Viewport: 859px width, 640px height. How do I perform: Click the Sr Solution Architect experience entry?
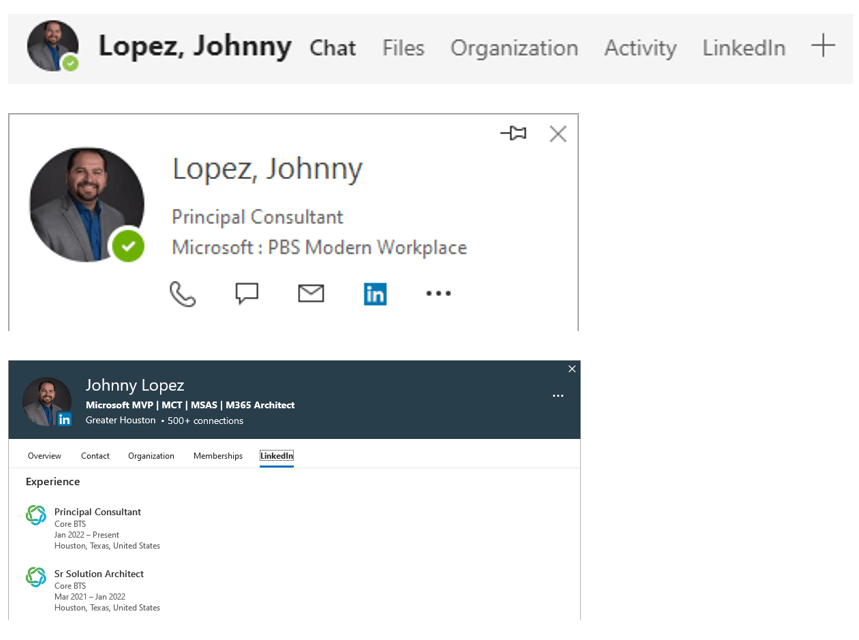[x=98, y=574]
